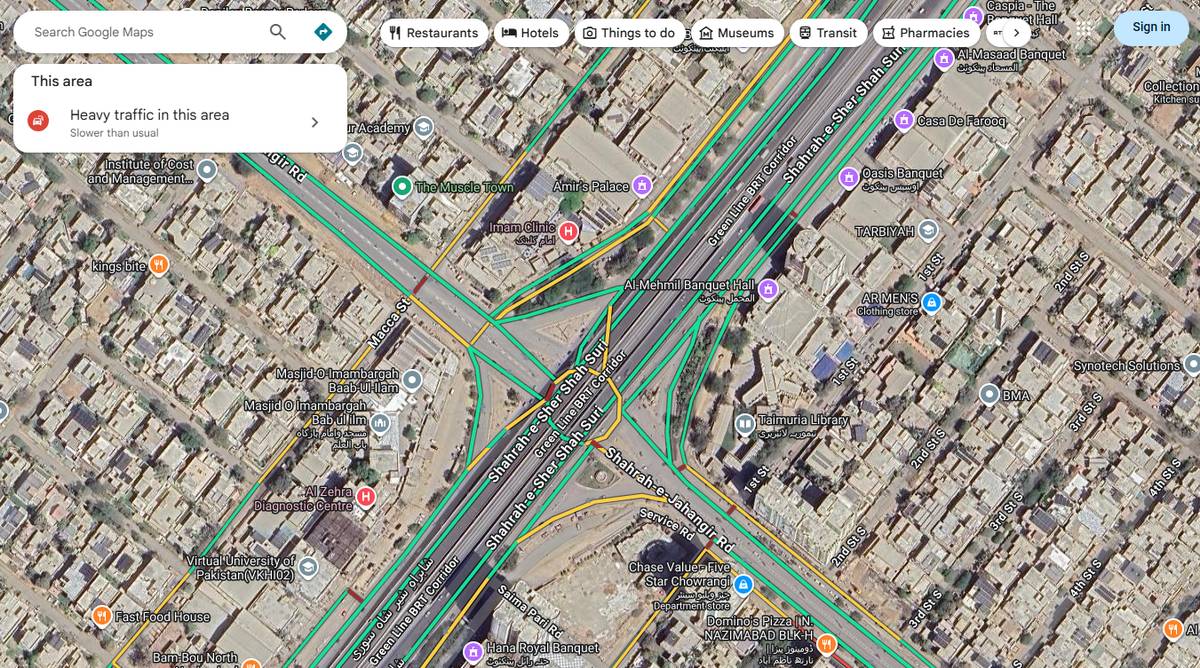Click the Sign in button
This screenshot has width=1200, height=668.
pos(1150,27)
